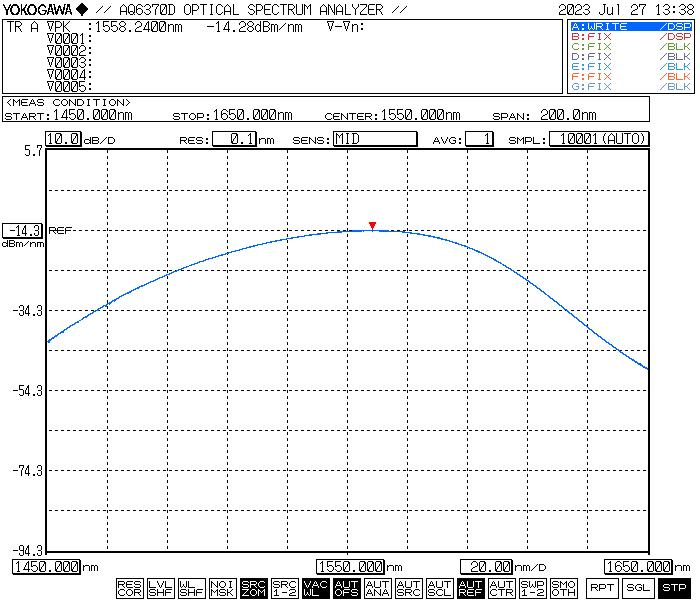Click the 1550.000 center wavelength field
Image resolution: width=700 pixels, height=600 pixels.
351,567
